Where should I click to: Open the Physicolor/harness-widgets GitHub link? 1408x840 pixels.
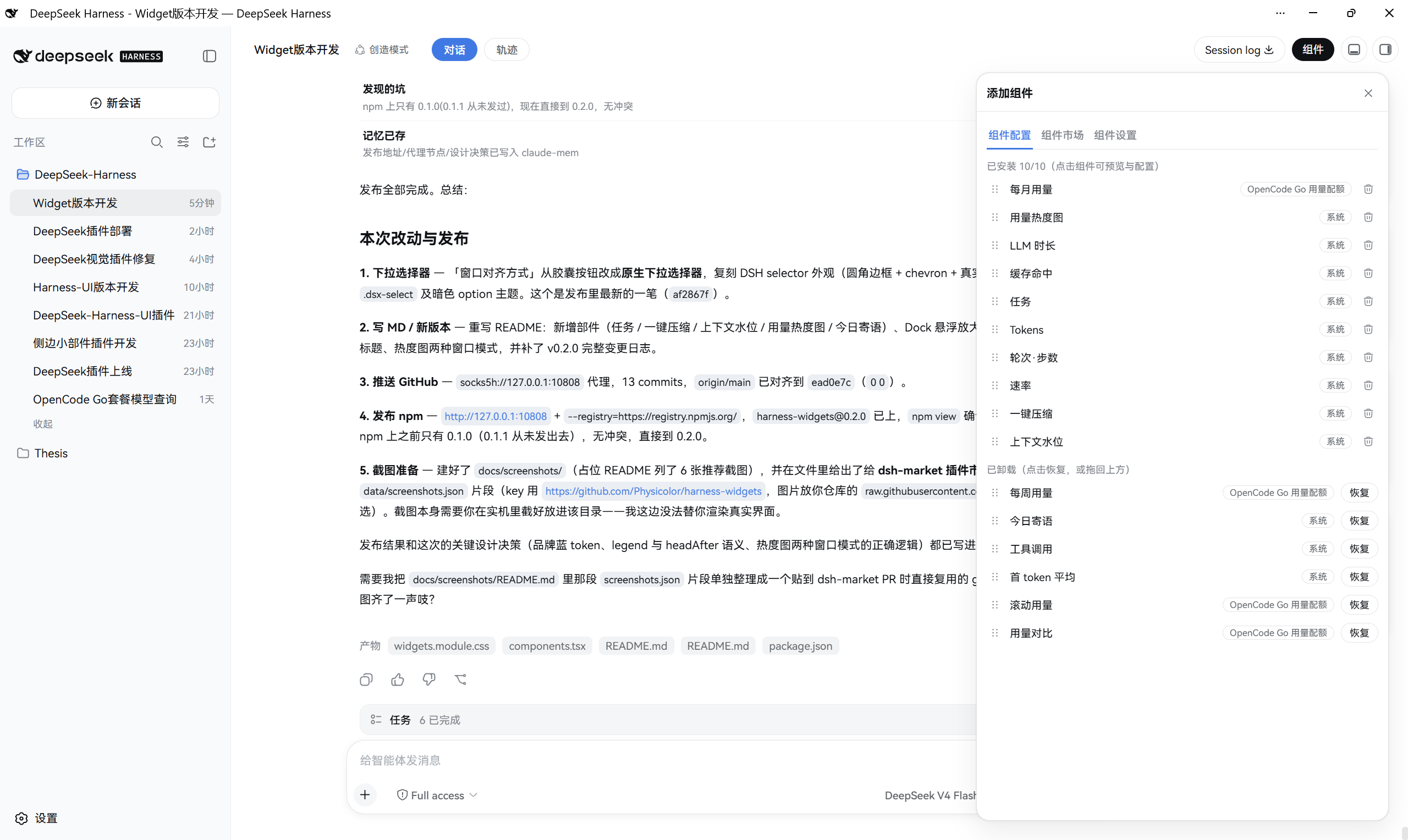click(x=653, y=491)
